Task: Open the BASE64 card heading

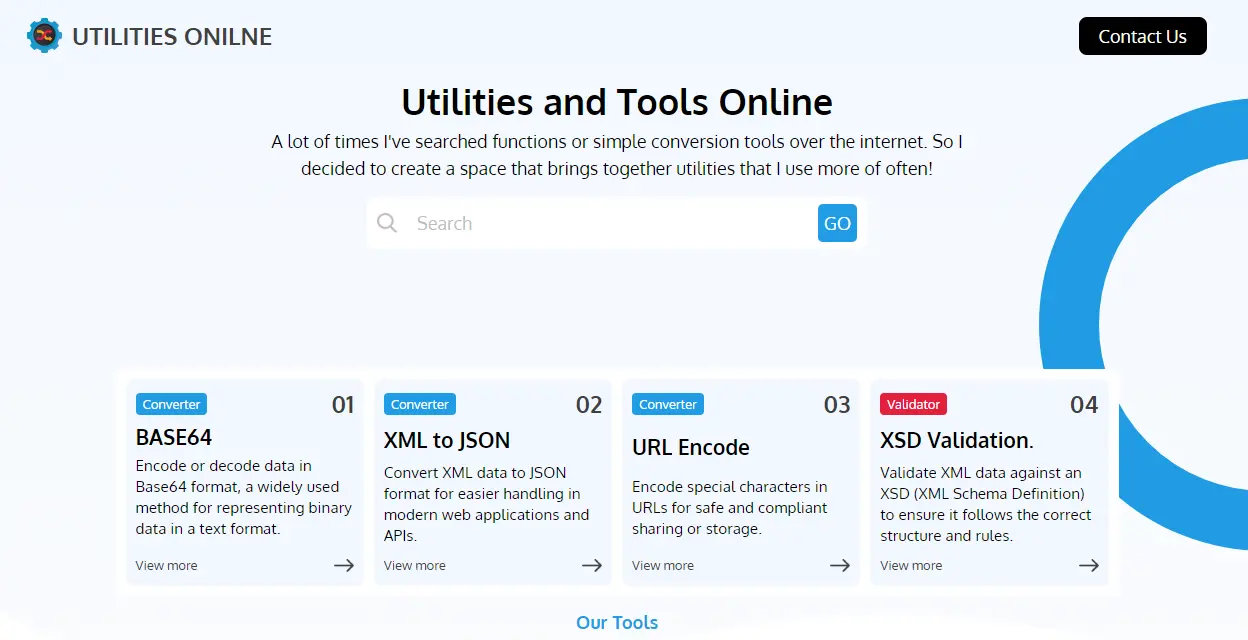Action: [x=174, y=437]
